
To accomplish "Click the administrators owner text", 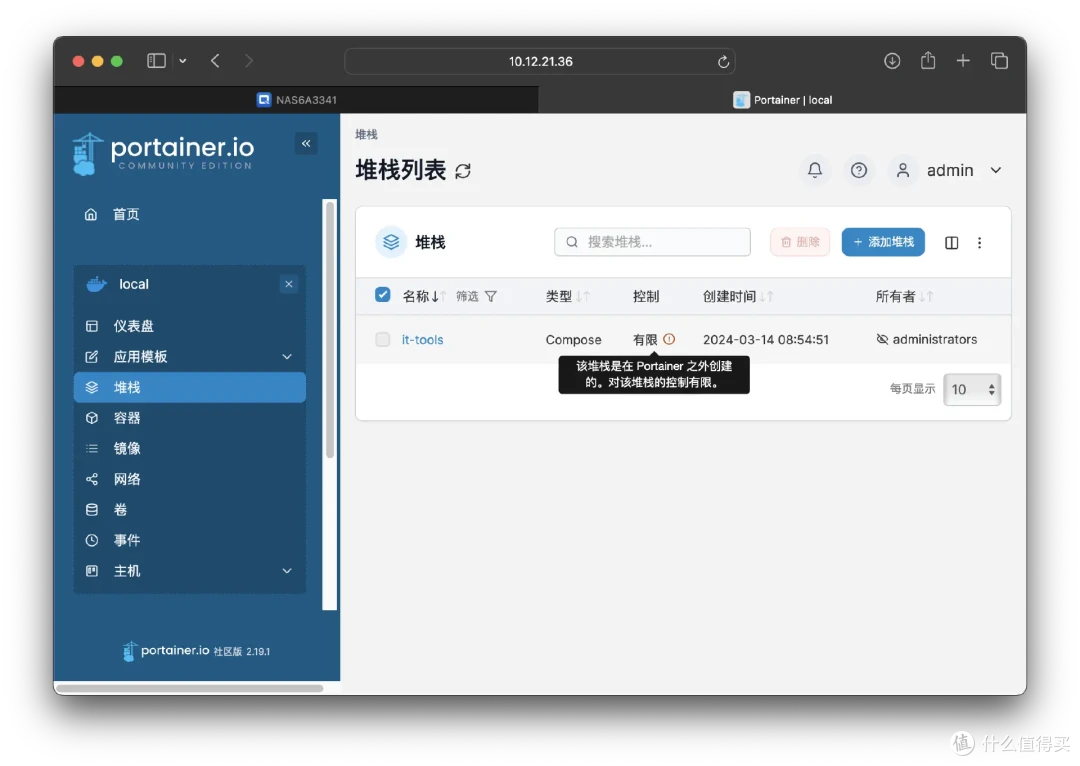I will click(935, 340).
